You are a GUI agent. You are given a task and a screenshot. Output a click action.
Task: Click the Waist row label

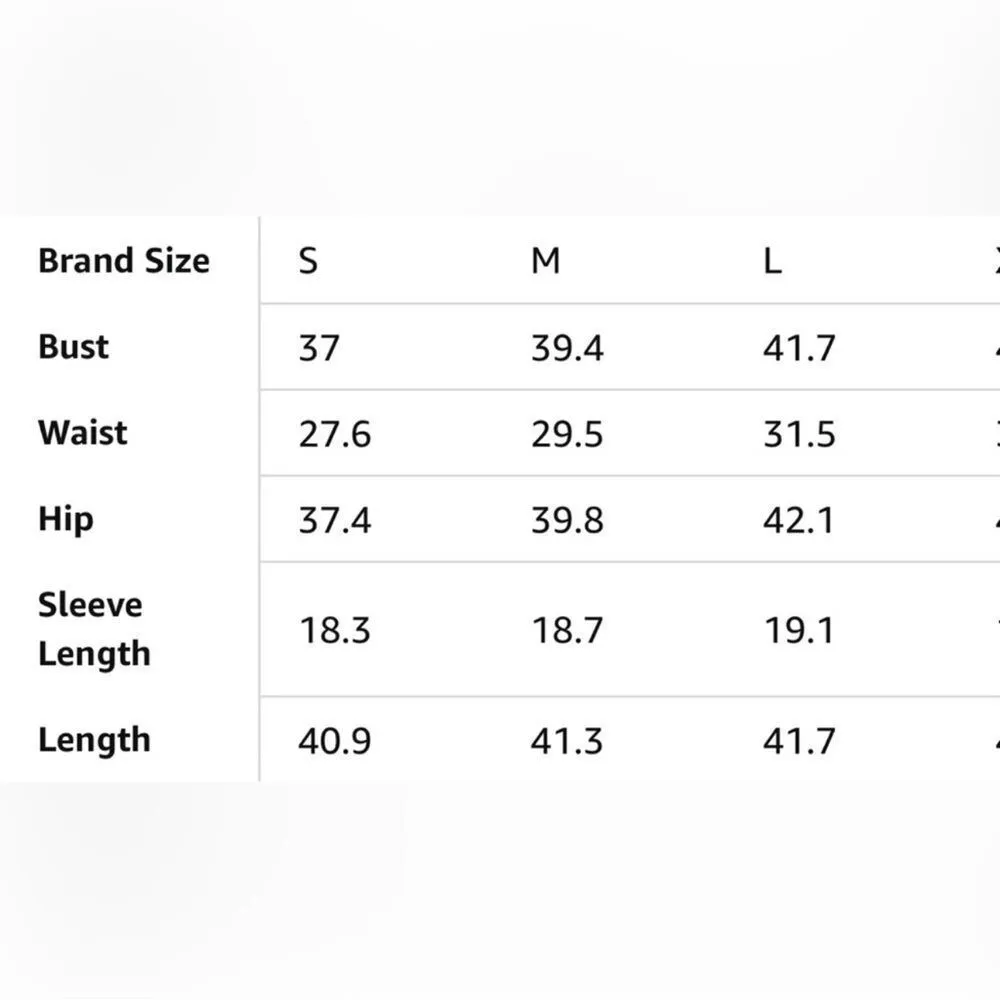coord(83,433)
